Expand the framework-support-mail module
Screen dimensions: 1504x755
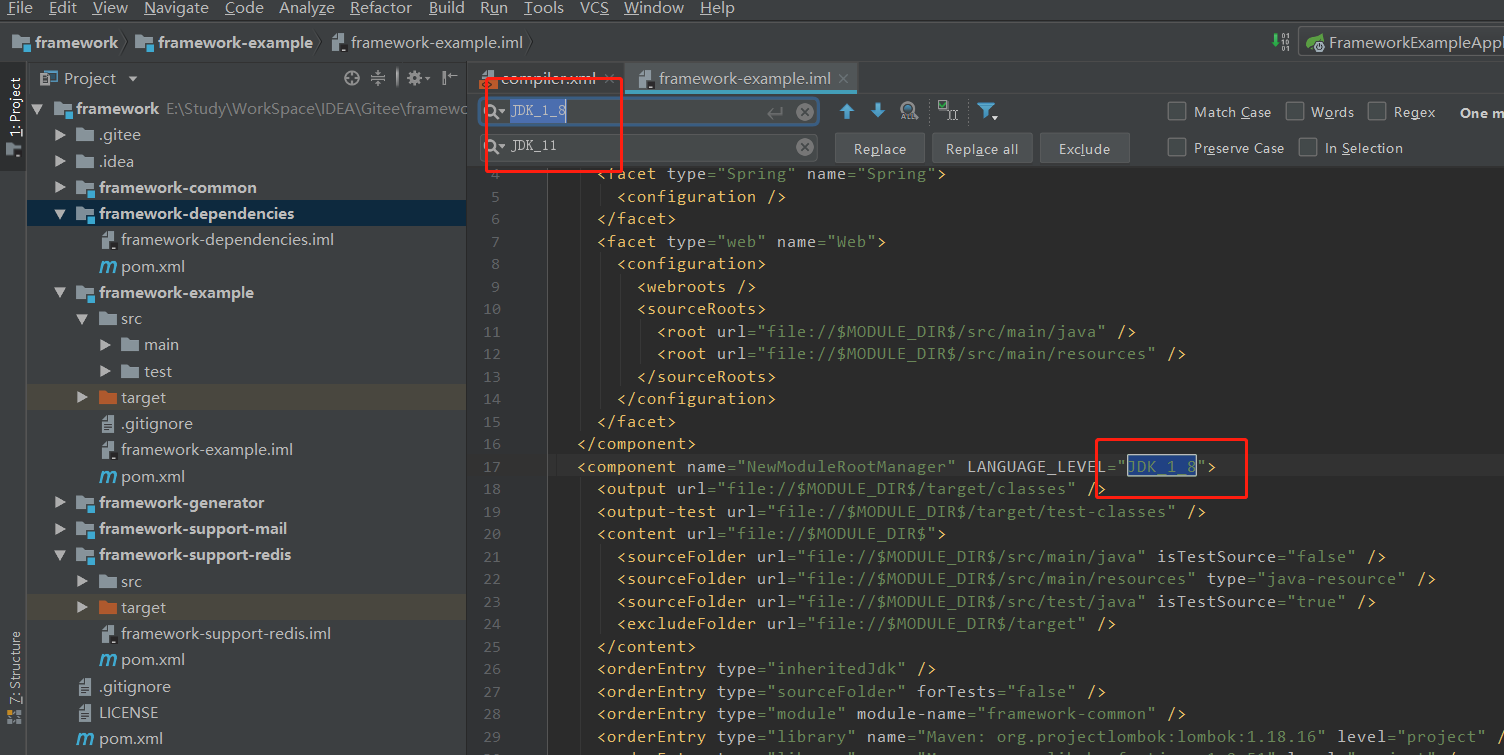click(60, 528)
